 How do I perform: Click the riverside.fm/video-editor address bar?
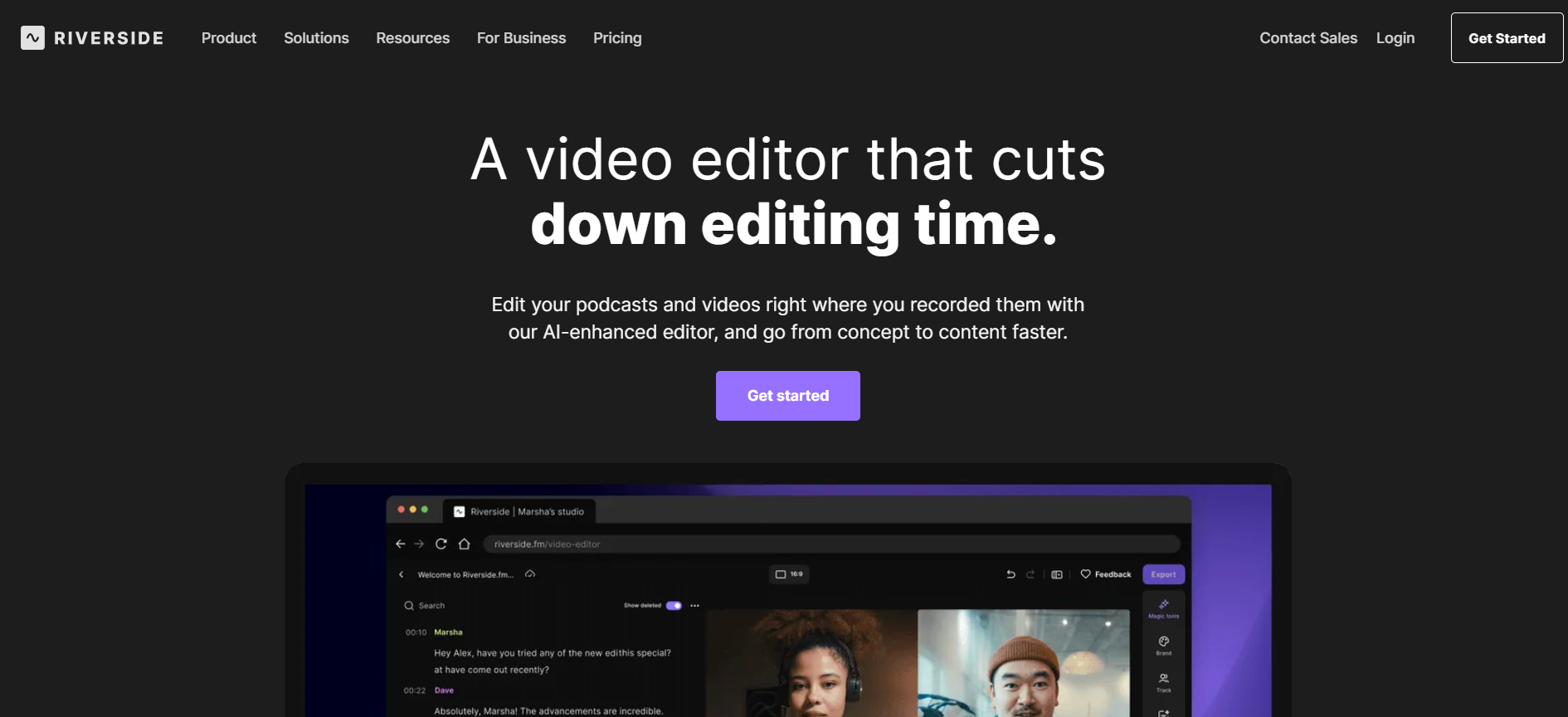pyautogui.click(x=831, y=544)
